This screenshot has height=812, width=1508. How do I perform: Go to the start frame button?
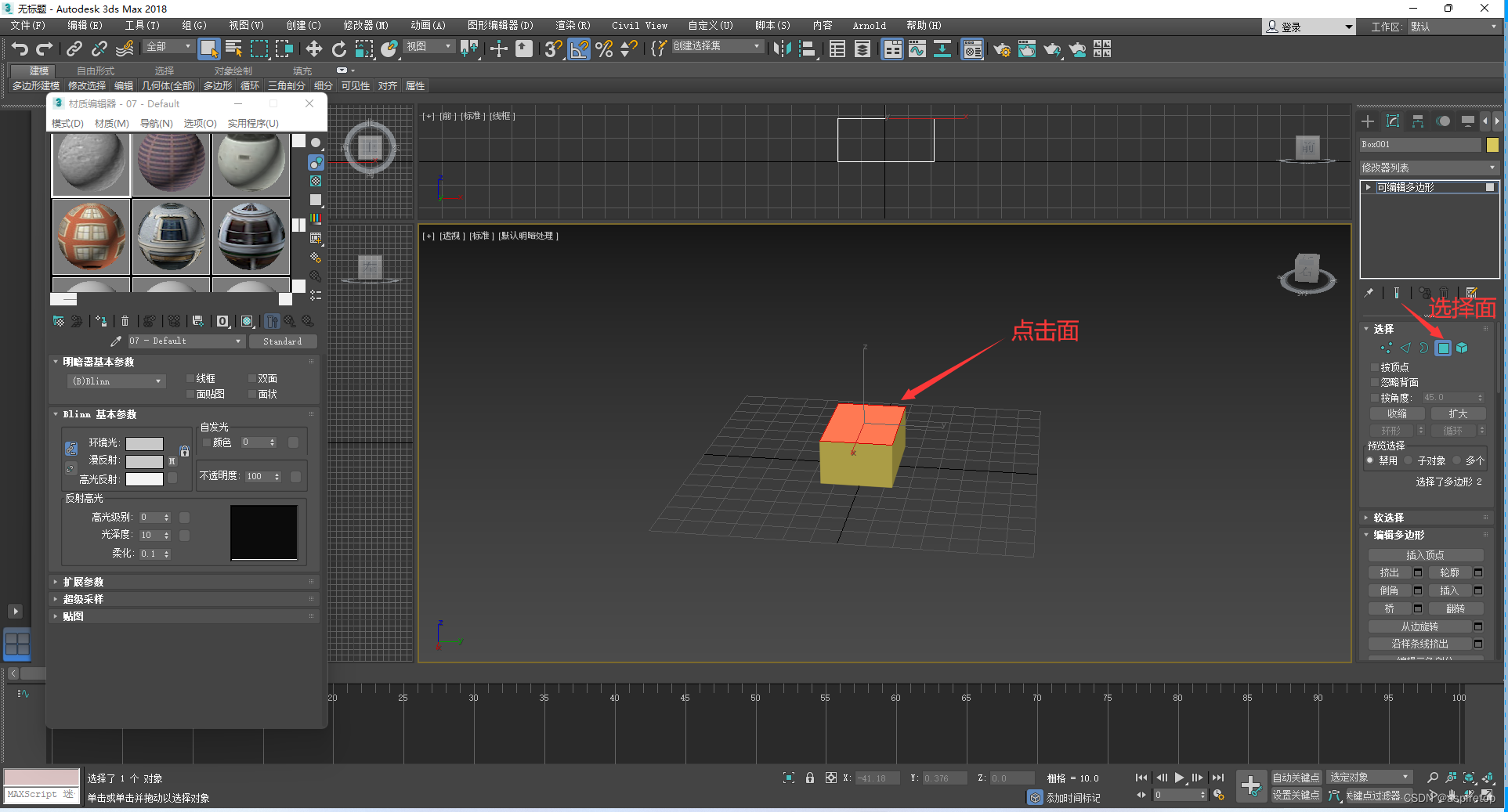pos(1141,778)
